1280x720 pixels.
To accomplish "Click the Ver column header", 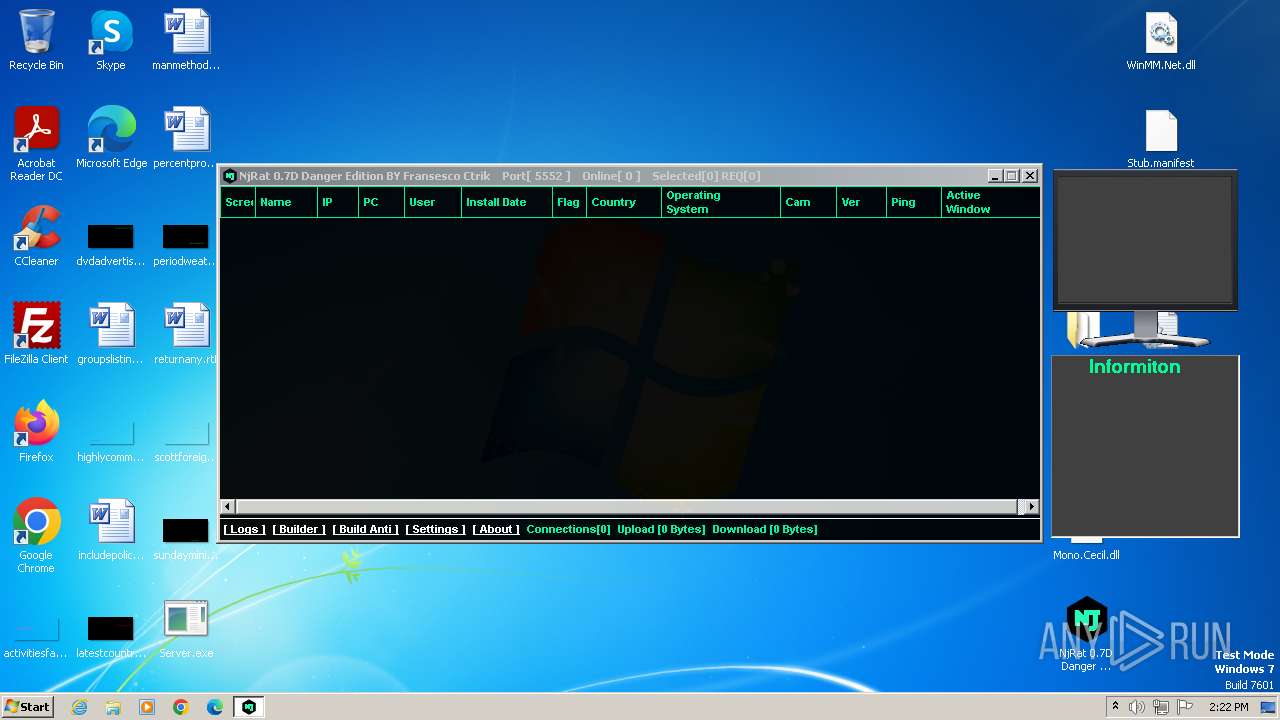I will (861, 202).
